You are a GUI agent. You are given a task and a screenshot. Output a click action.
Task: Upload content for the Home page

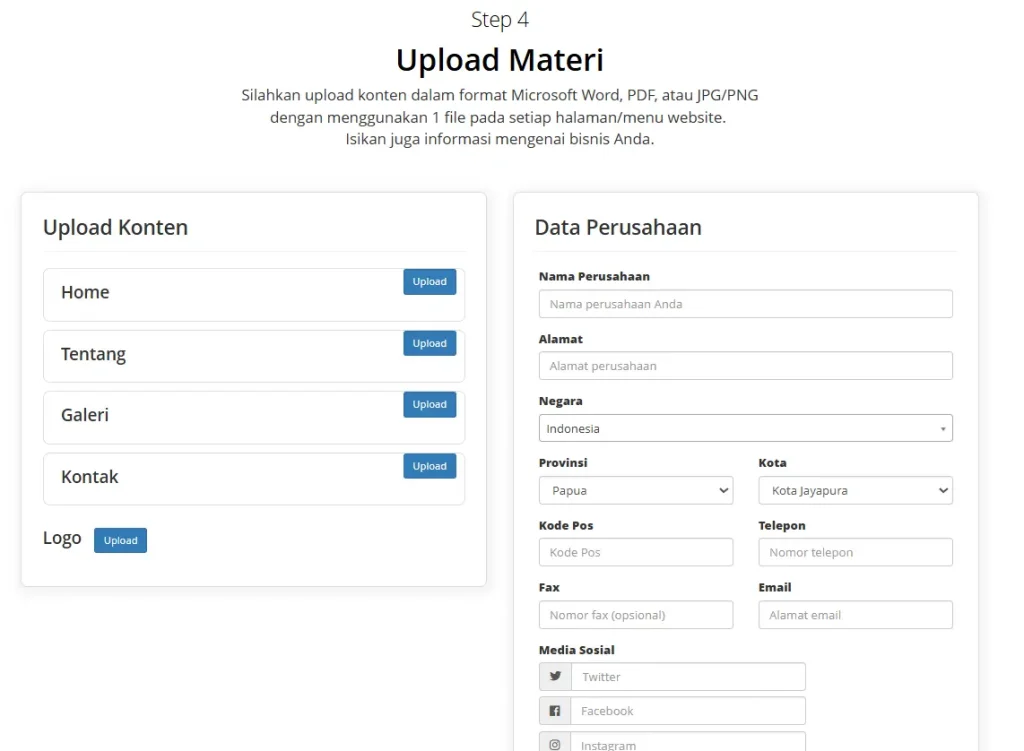[x=430, y=281]
